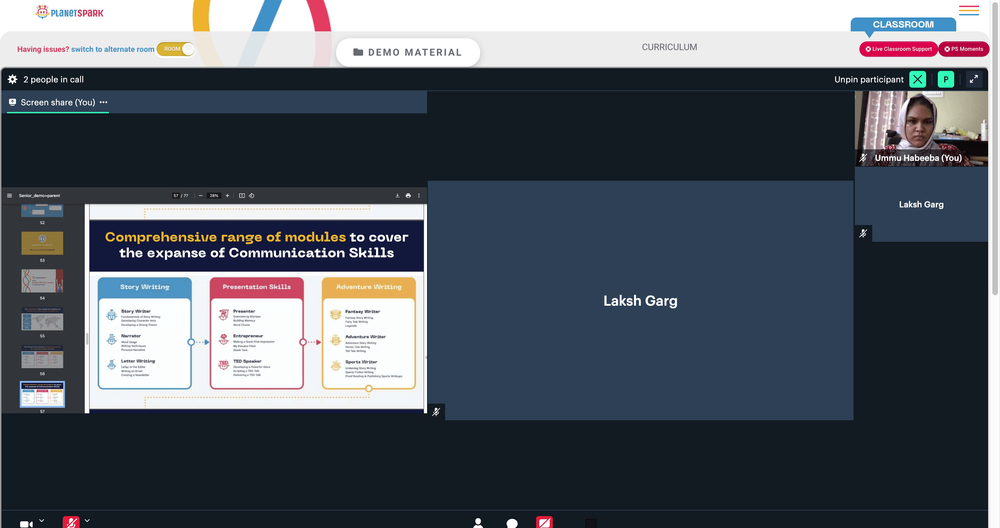Click Live Classroom Support button
The height and width of the screenshot is (528, 1000).
tap(898, 49)
